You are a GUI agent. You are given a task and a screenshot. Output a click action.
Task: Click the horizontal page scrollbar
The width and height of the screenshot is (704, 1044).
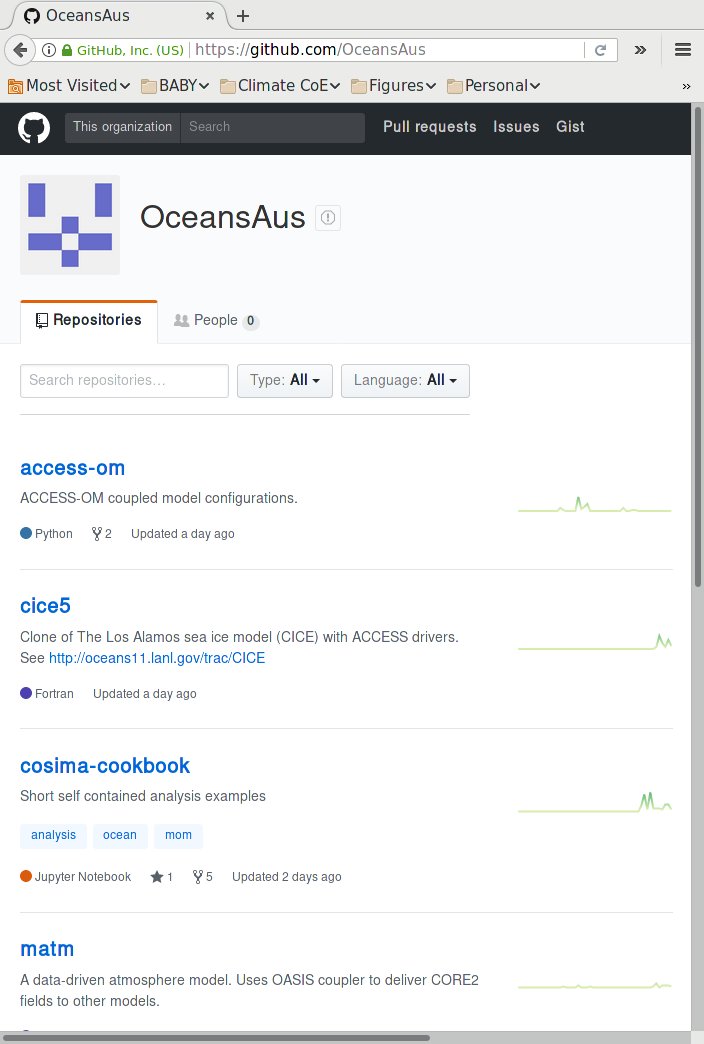coord(216,1037)
